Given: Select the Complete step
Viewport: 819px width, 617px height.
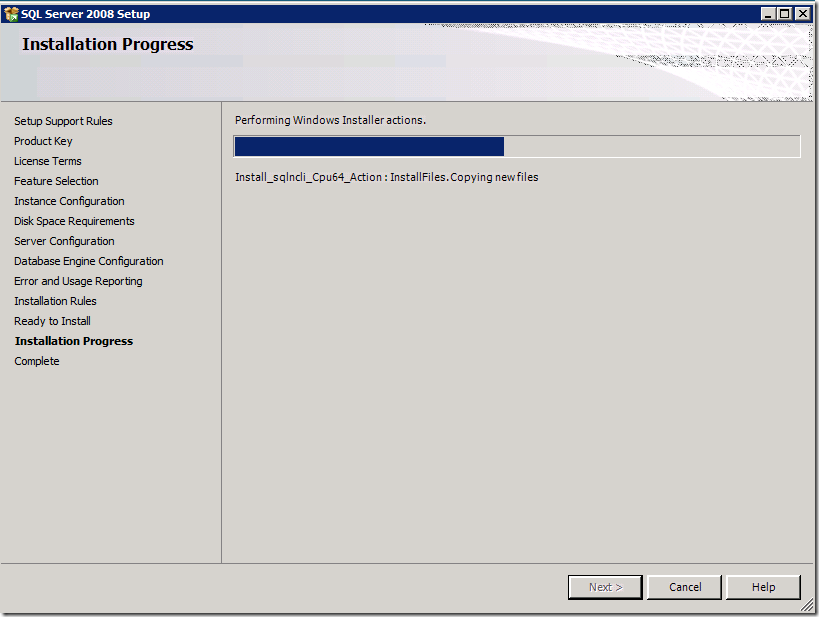Looking at the screenshot, I should (x=37, y=362).
